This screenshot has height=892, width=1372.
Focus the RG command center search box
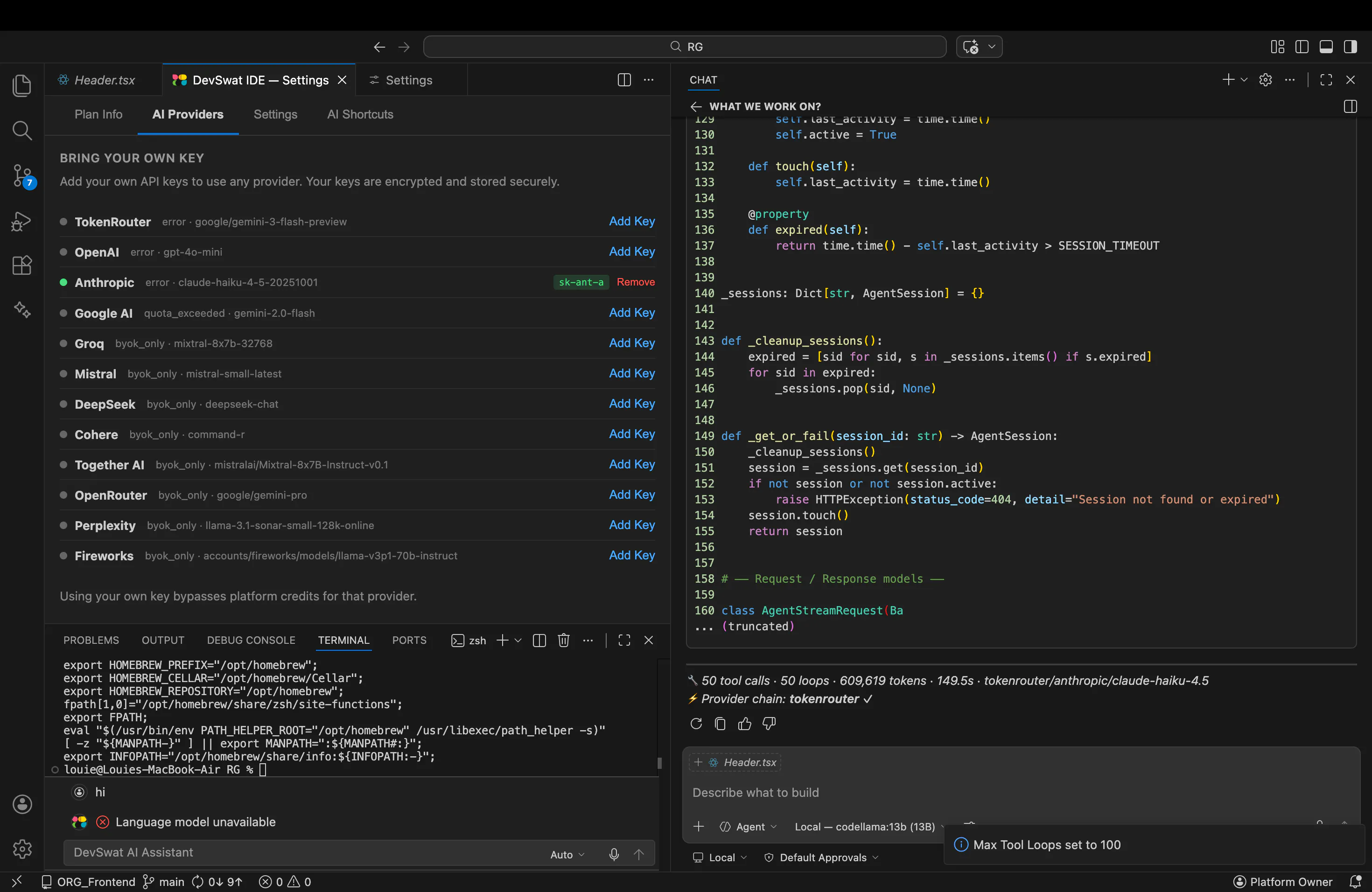pos(685,47)
